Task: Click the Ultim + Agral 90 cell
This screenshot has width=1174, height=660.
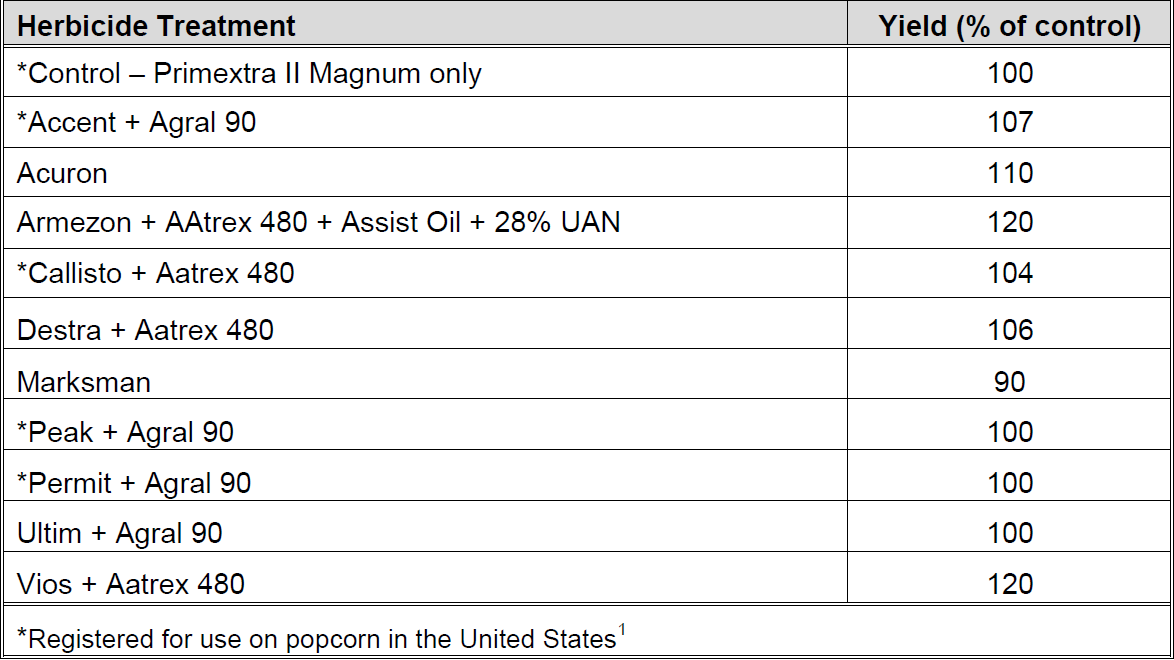Action: 120,533
